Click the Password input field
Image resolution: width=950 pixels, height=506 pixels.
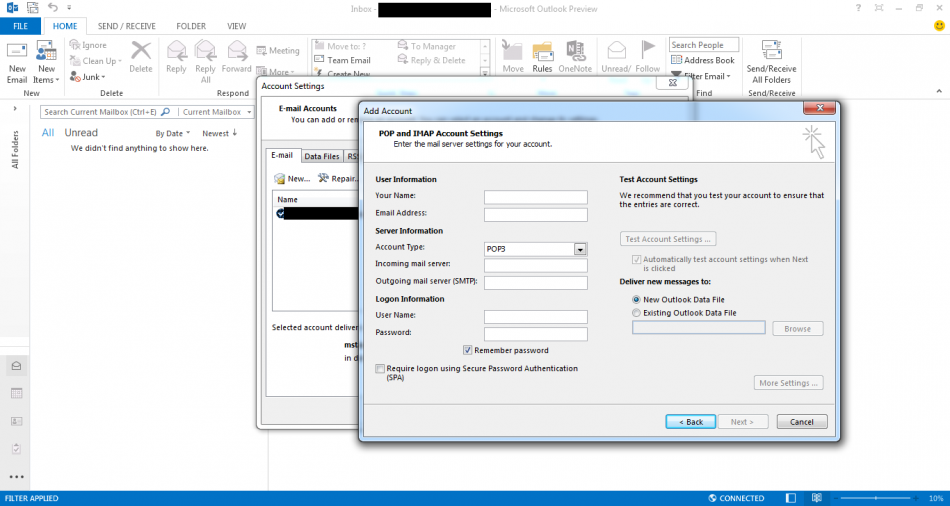(536, 334)
